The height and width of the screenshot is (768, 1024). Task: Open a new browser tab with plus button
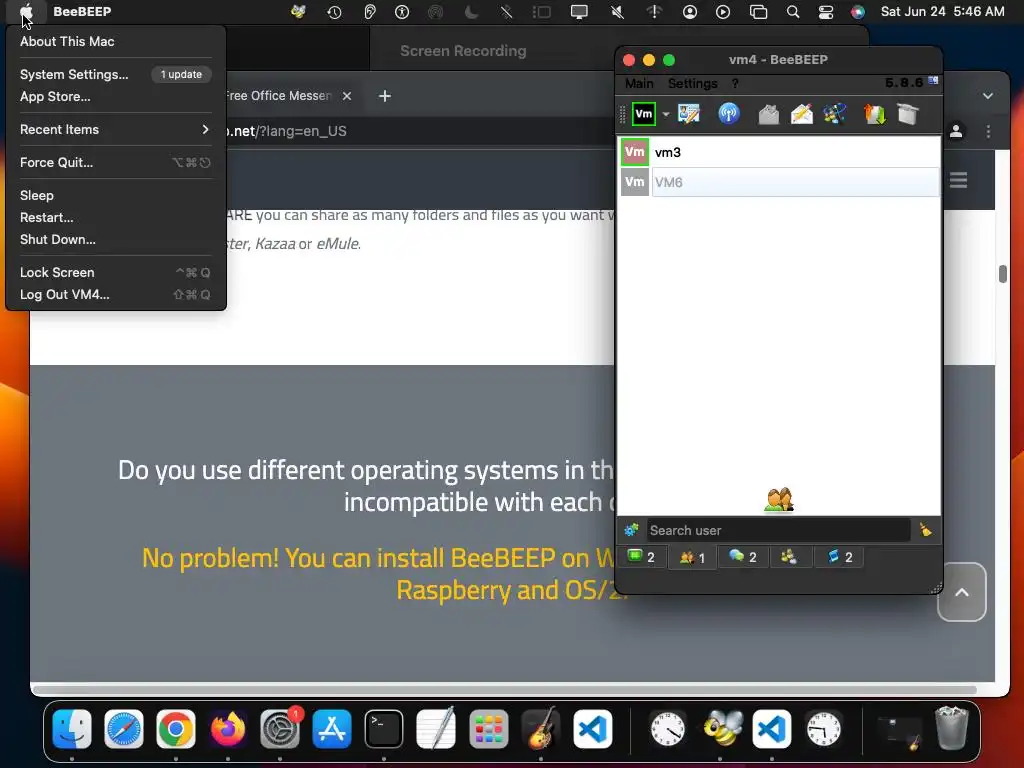(x=385, y=96)
